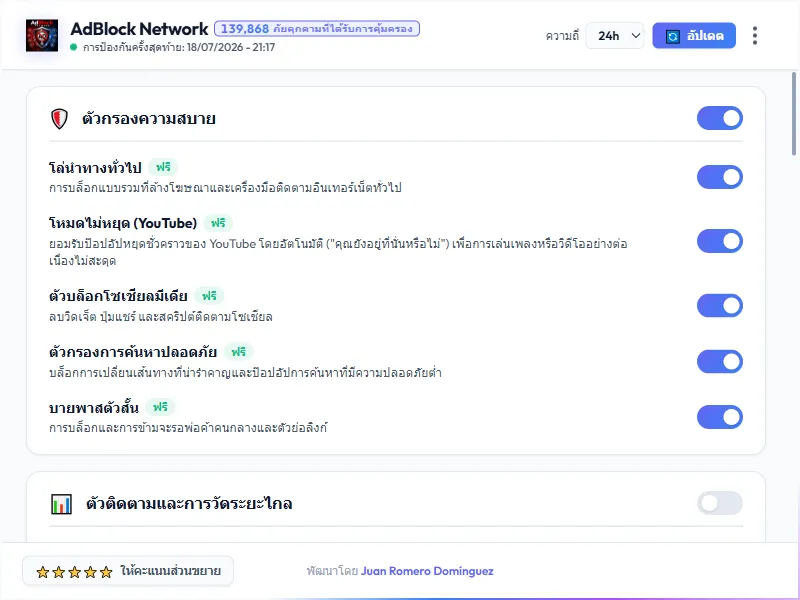The width and height of the screenshot is (800, 600).
Task: Click the ตัวกรองการค้นหาปลอดภัย heading text
Action: click(x=133, y=352)
